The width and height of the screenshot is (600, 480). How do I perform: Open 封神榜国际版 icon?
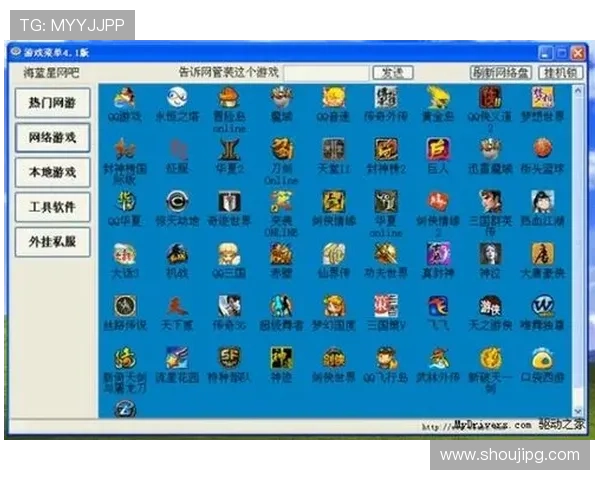coord(125,149)
